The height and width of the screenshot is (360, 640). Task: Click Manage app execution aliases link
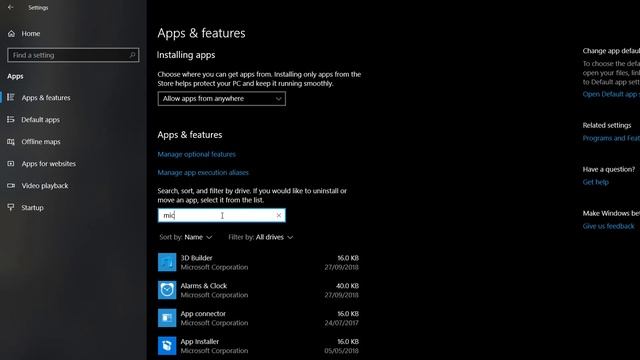[203, 173]
